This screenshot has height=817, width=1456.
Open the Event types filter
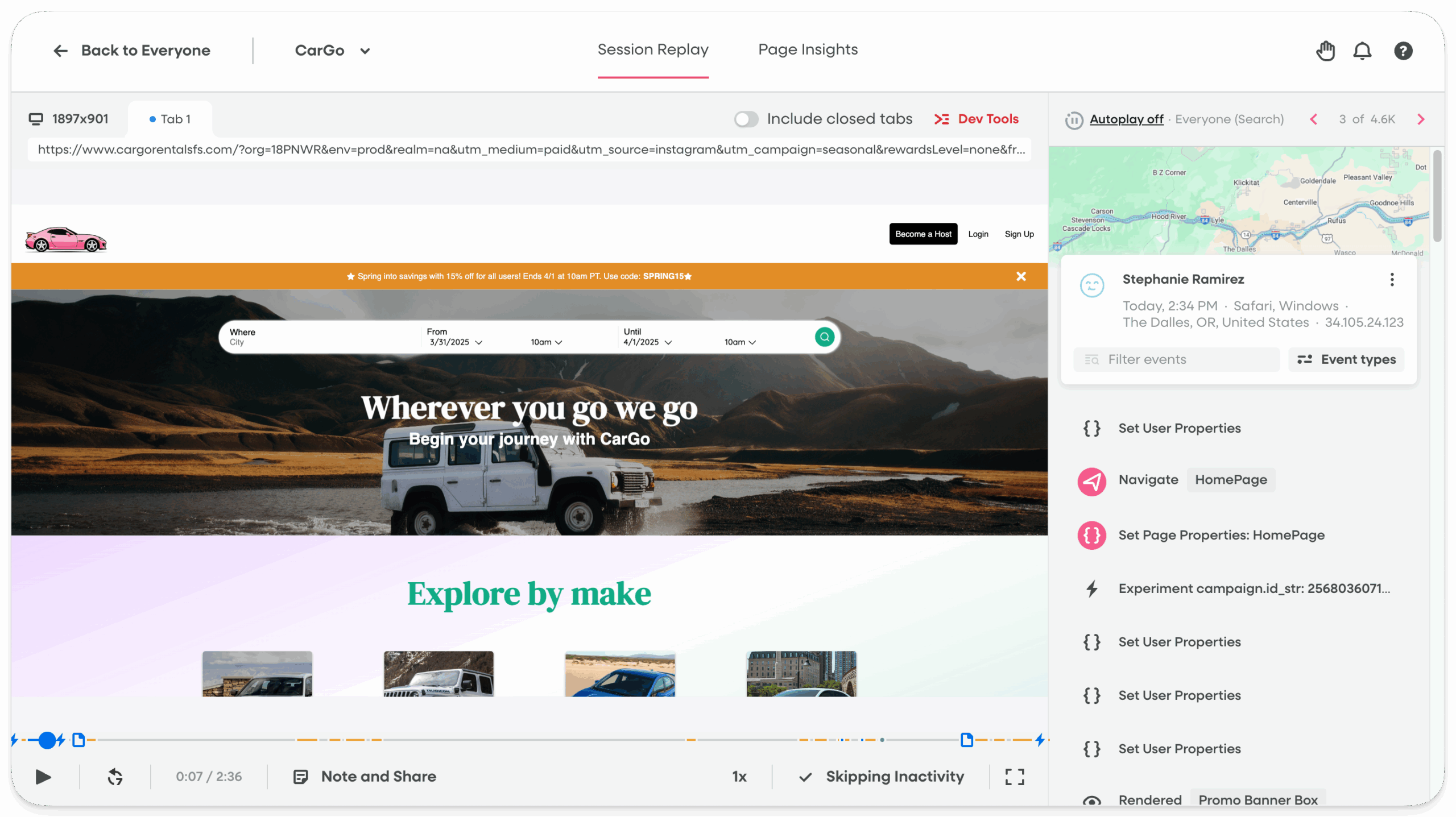coord(1346,359)
